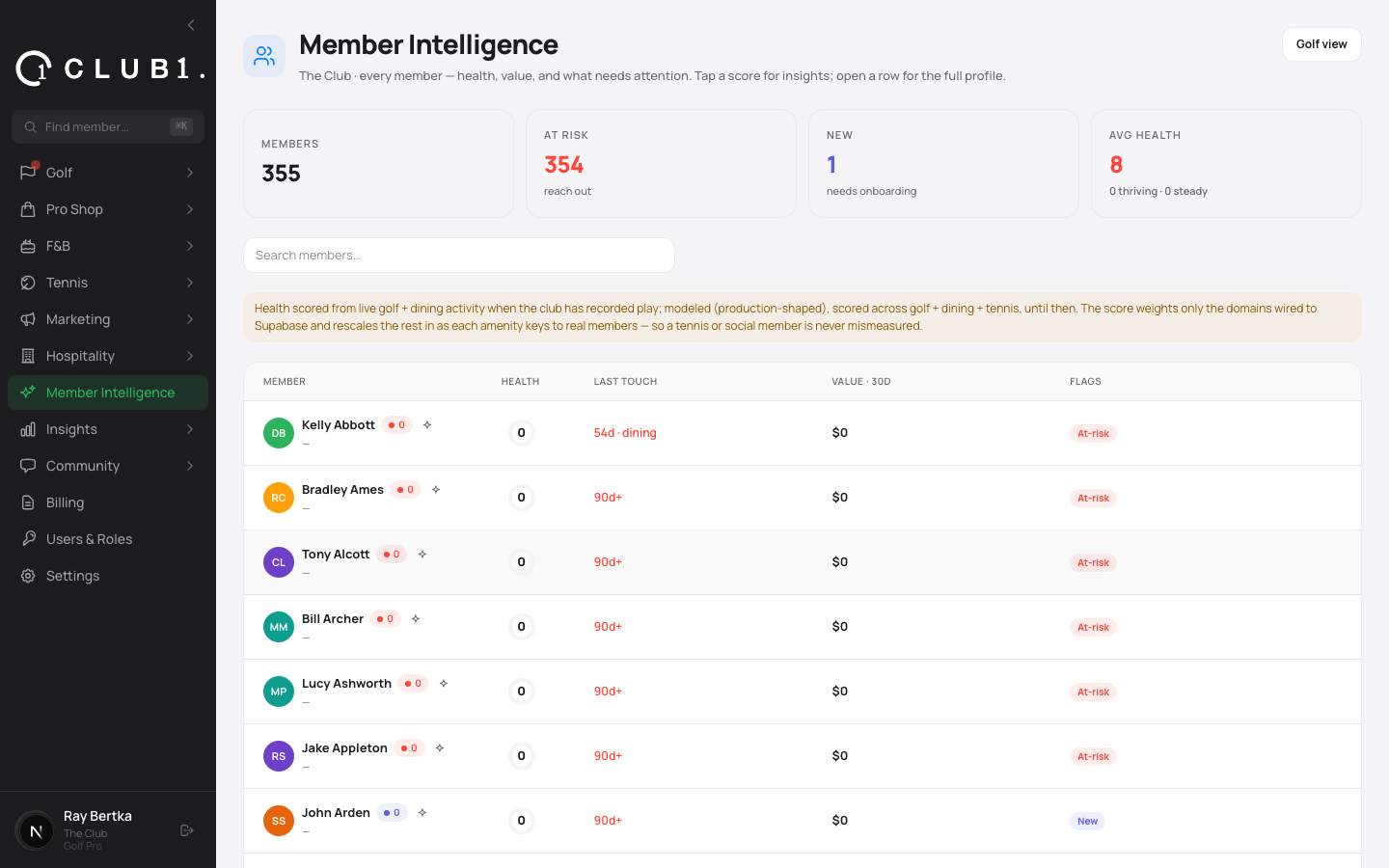This screenshot has width=1389, height=868.
Task: Expand the Insights menu chevron
Action: (x=190, y=429)
